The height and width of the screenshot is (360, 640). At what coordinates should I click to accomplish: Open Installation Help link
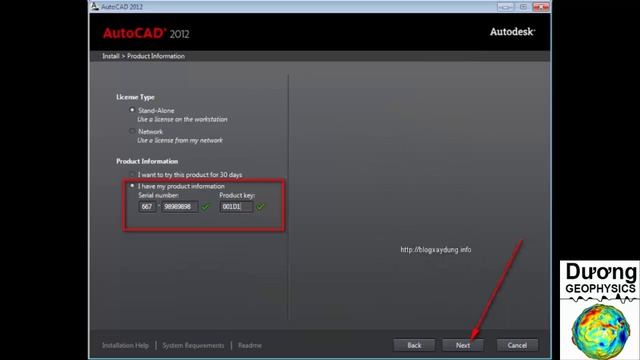click(125, 345)
